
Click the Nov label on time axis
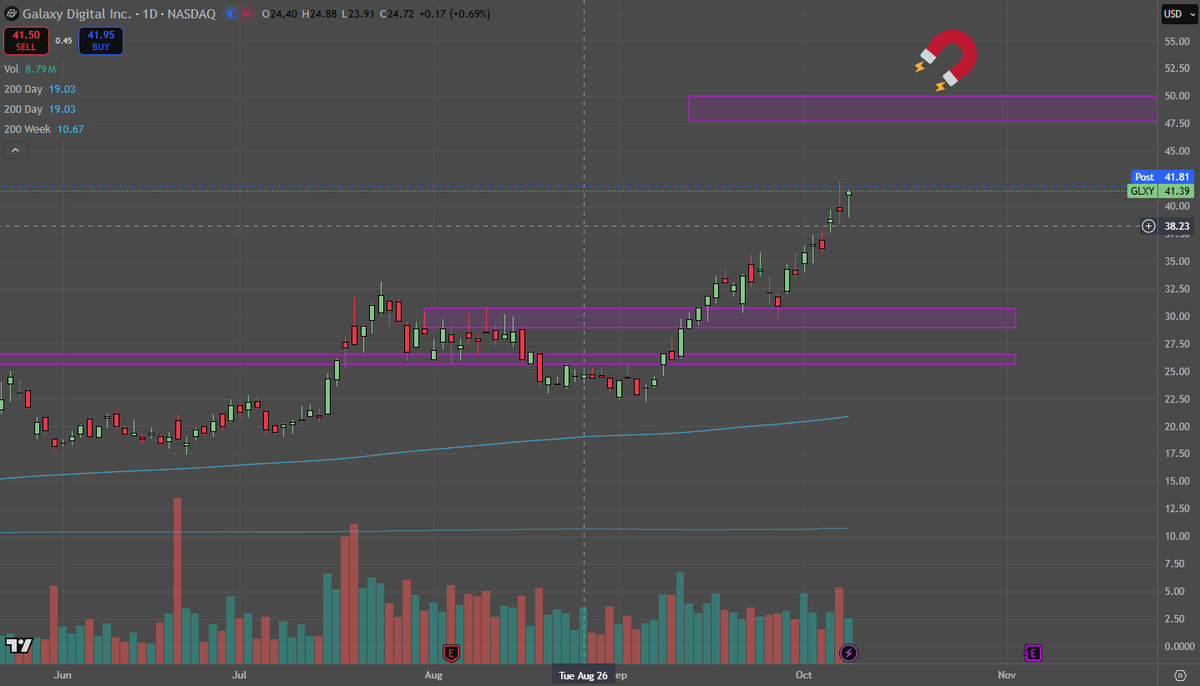pos(1007,675)
